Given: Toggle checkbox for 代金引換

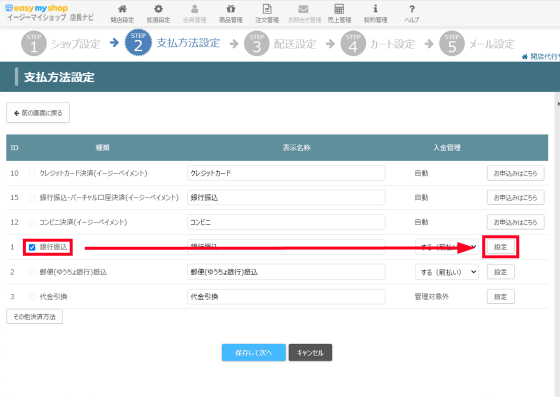Looking at the screenshot, I should coord(32,297).
